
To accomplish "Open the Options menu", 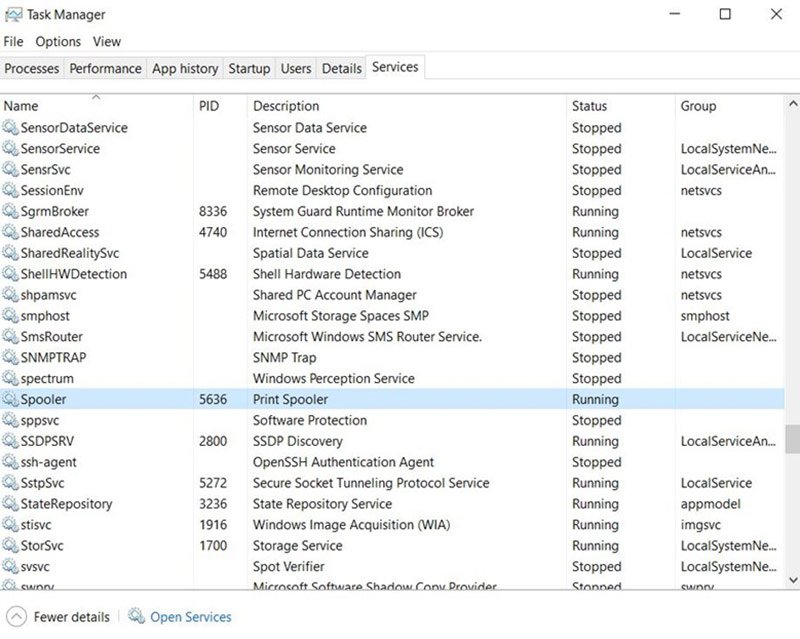I will click(x=58, y=41).
